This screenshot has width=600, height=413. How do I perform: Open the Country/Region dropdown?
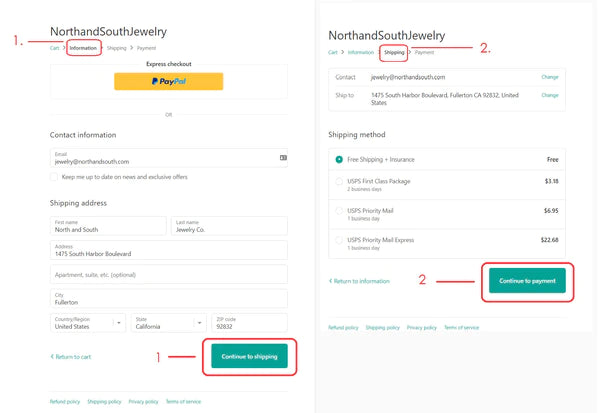point(88,323)
